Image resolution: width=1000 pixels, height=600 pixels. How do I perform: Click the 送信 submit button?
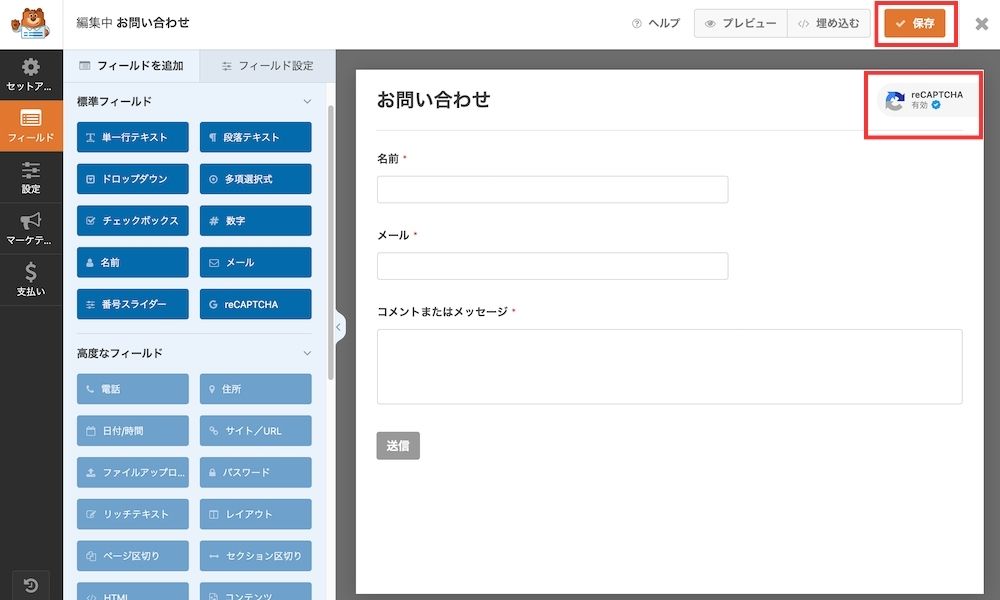point(398,446)
